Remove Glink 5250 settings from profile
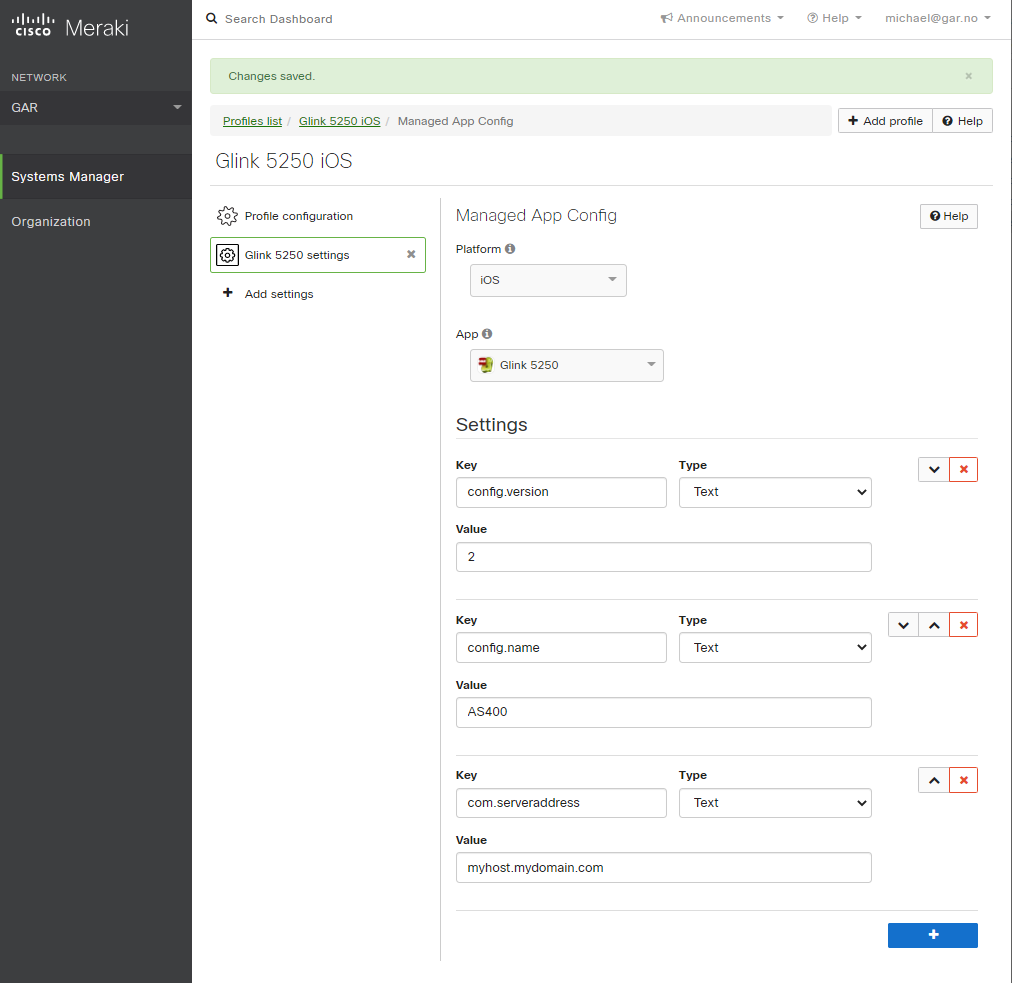Screen dimensions: 1012x983 (410, 255)
